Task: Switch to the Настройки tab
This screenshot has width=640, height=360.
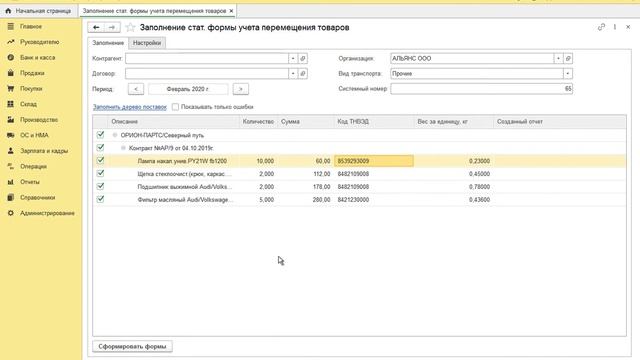Action: pos(147,43)
